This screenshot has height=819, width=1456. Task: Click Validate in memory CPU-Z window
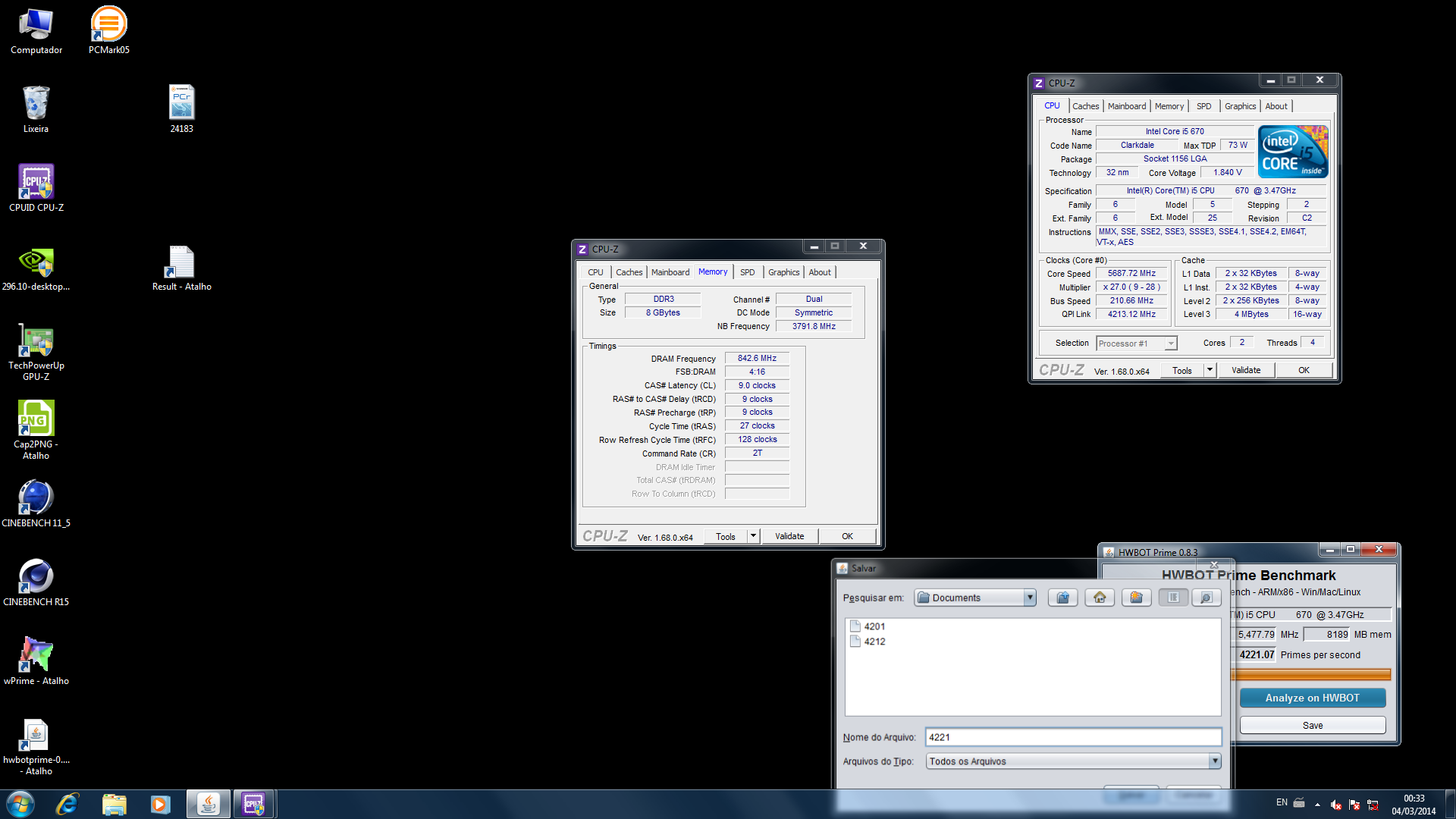(789, 536)
